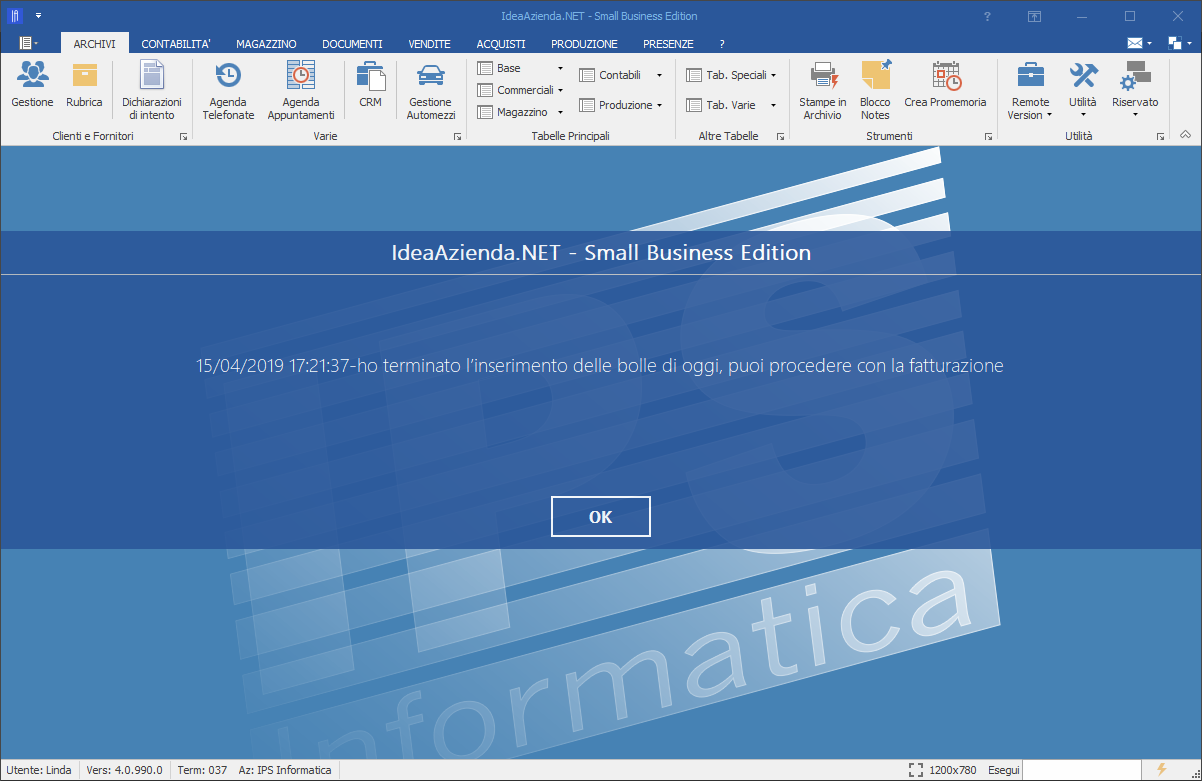Open the application menu button
Image resolution: width=1202 pixels, height=781 pixels.
tap(29, 43)
